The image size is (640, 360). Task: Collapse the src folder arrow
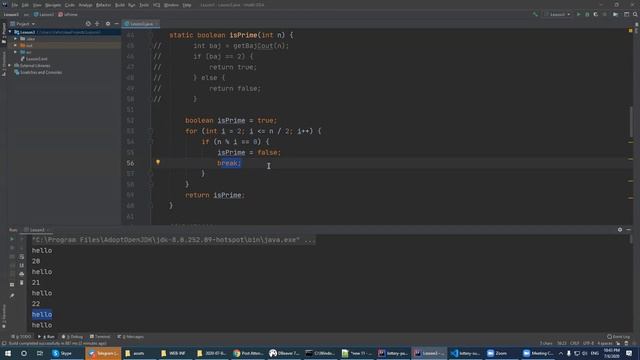tap(16, 52)
